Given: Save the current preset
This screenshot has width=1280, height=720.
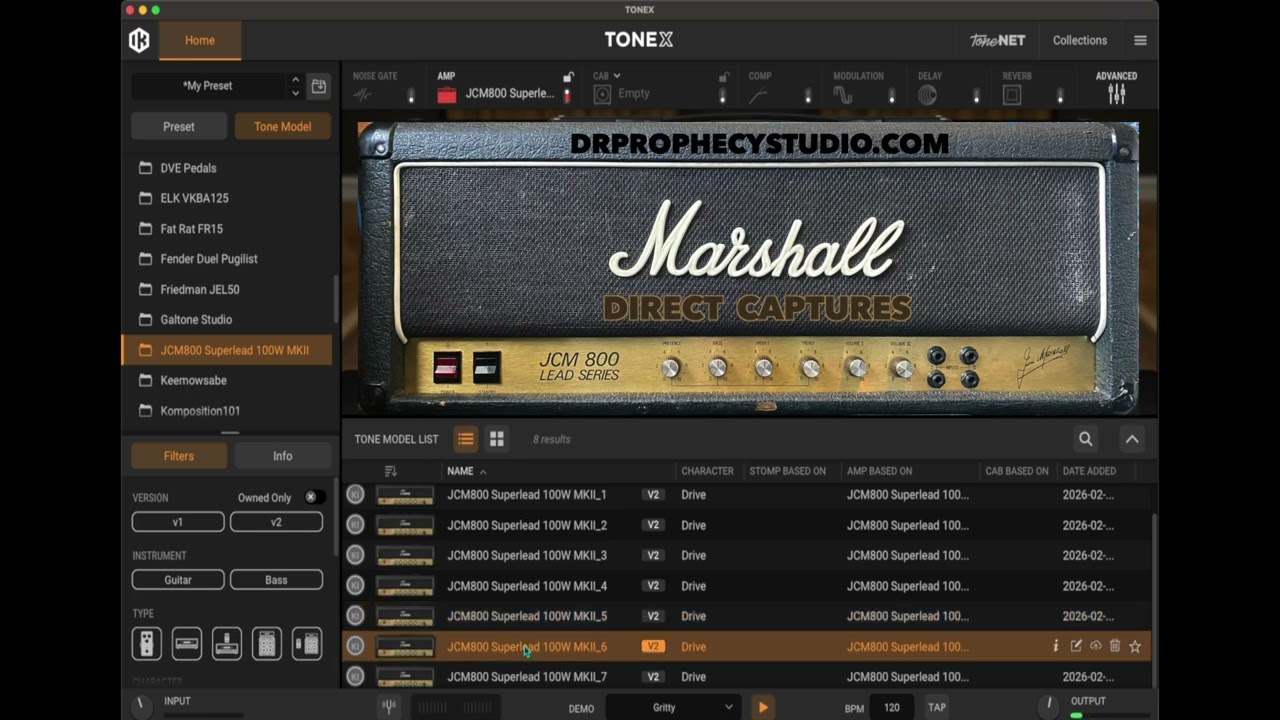Looking at the screenshot, I should pyautogui.click(x=318, y=86).
